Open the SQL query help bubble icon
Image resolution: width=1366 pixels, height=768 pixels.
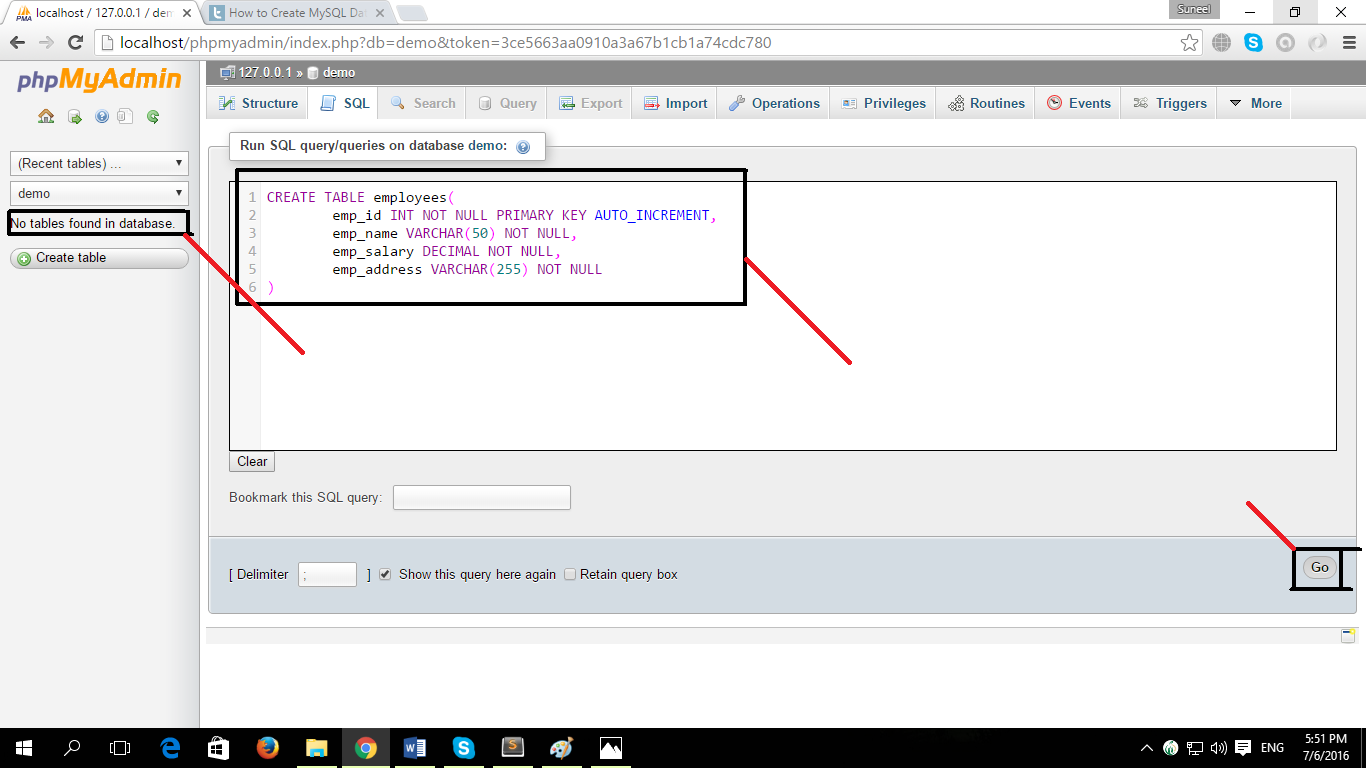[x=522, y=146]
